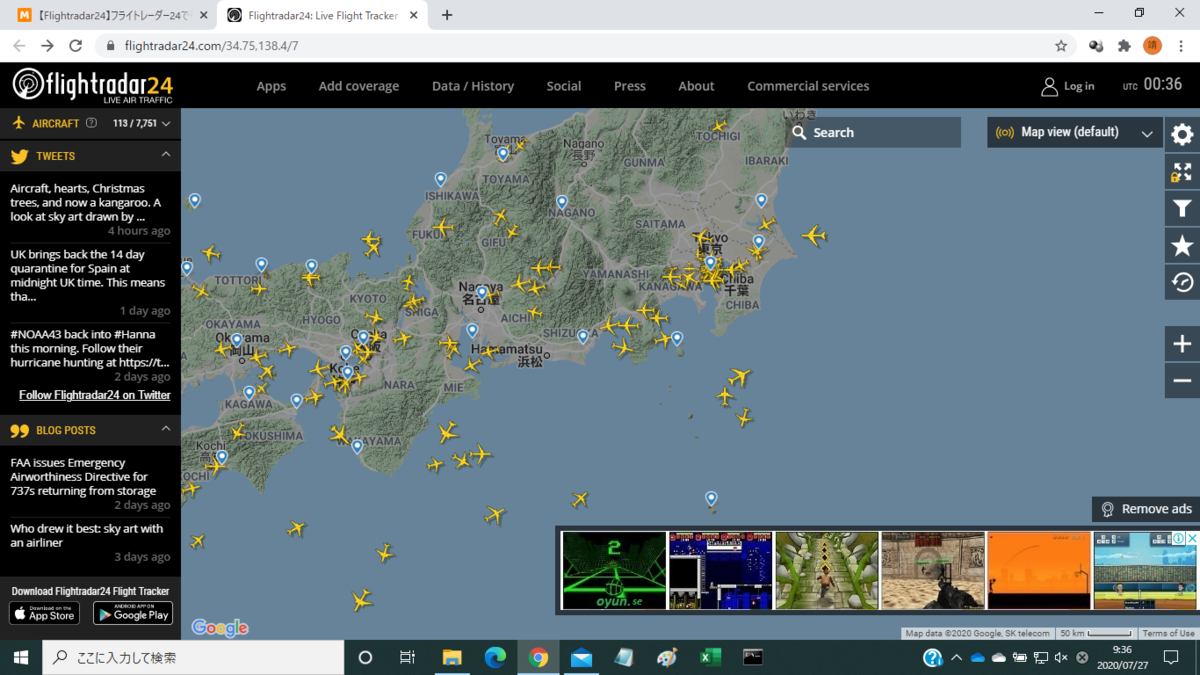Viewport: 1200px width, 675px height.
Task: Select the airport pin at Nagano
Action: (562, 203)
